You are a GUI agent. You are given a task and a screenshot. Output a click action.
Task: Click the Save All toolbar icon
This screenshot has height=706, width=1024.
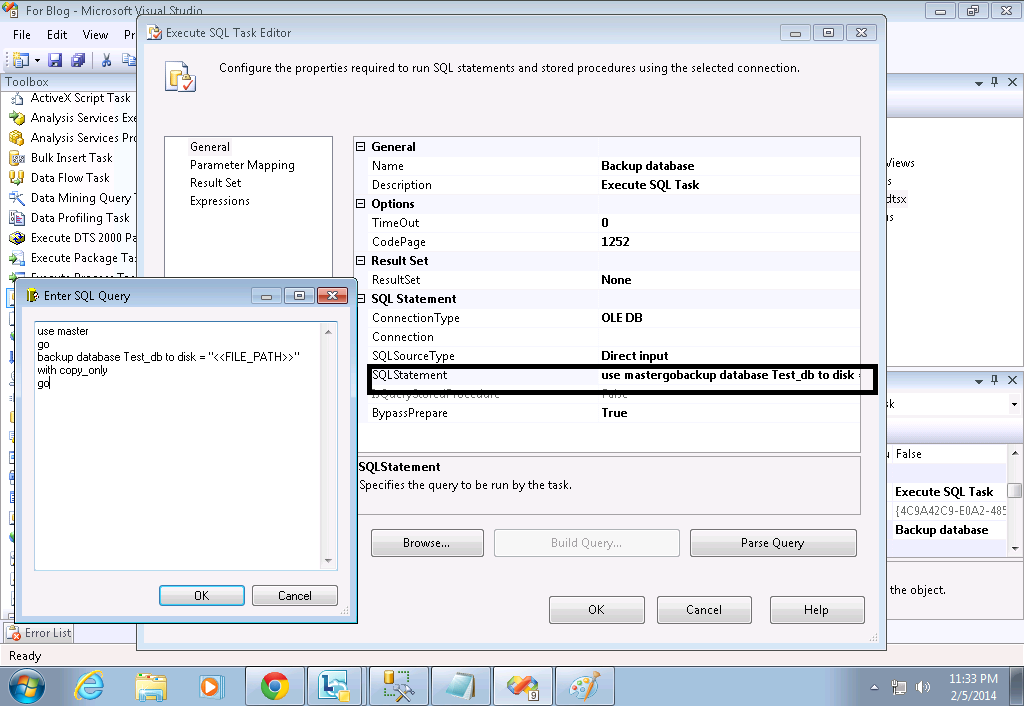pos(78,60)
